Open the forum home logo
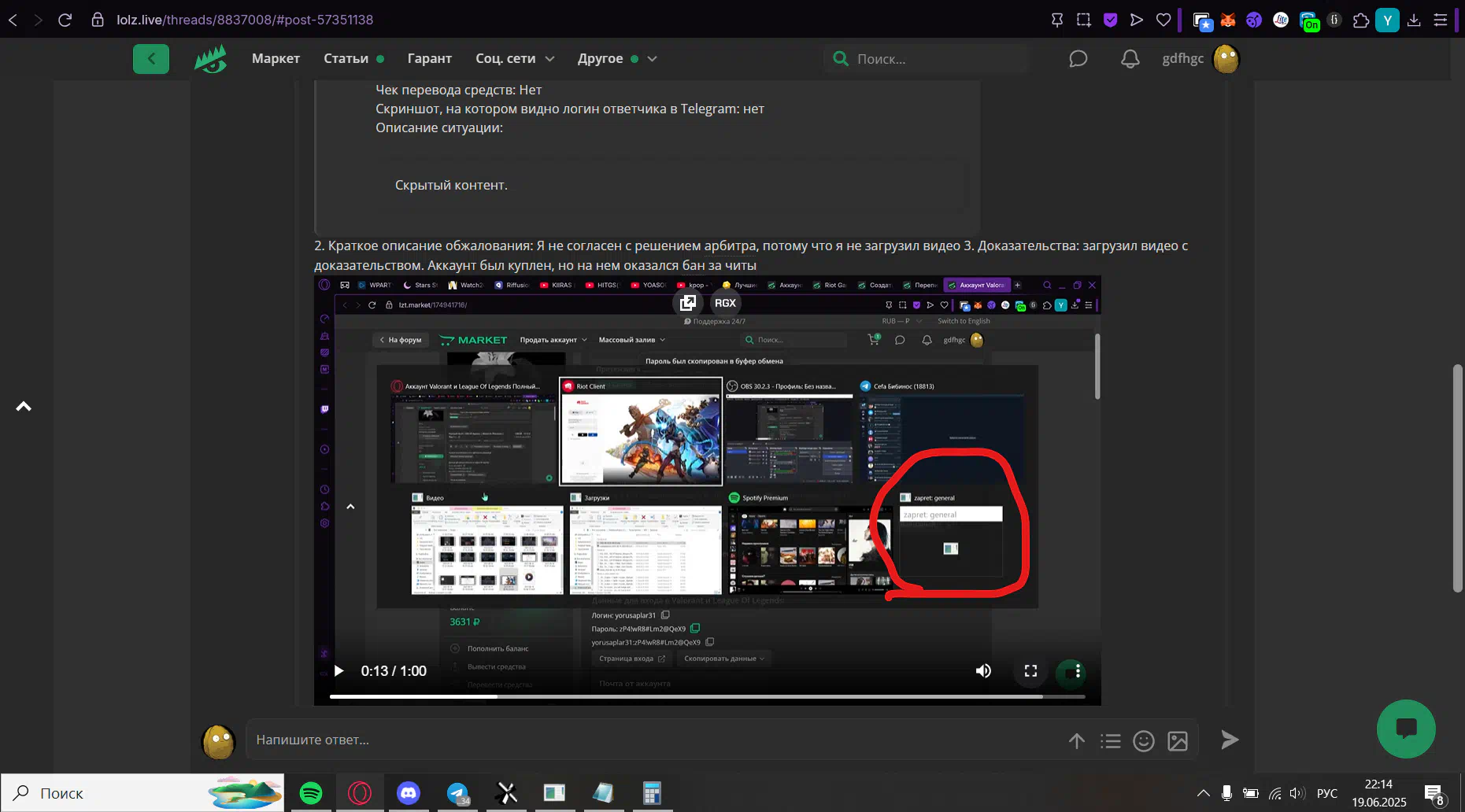1465x812 pixels. pos(210,58)
